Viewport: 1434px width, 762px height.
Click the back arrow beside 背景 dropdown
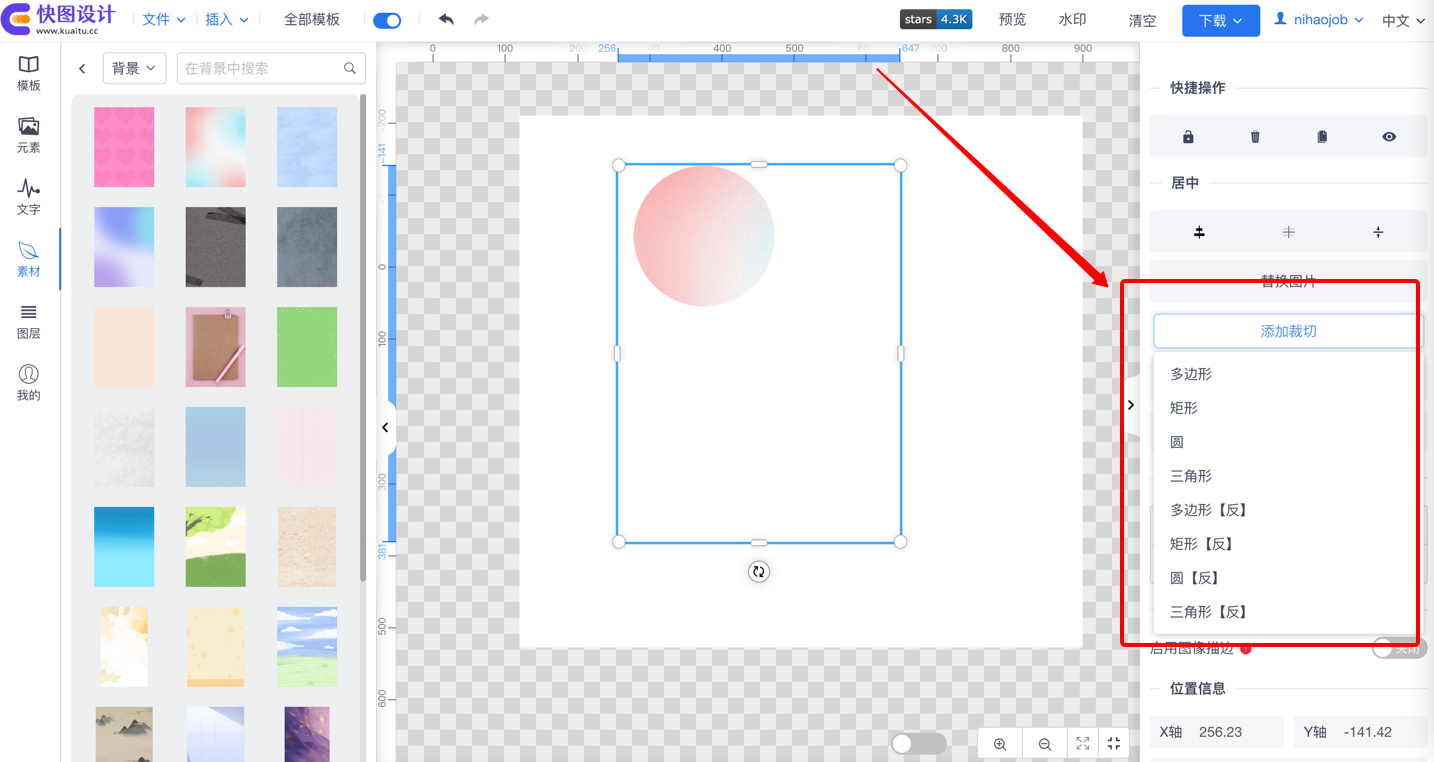(x=82, y=68)
